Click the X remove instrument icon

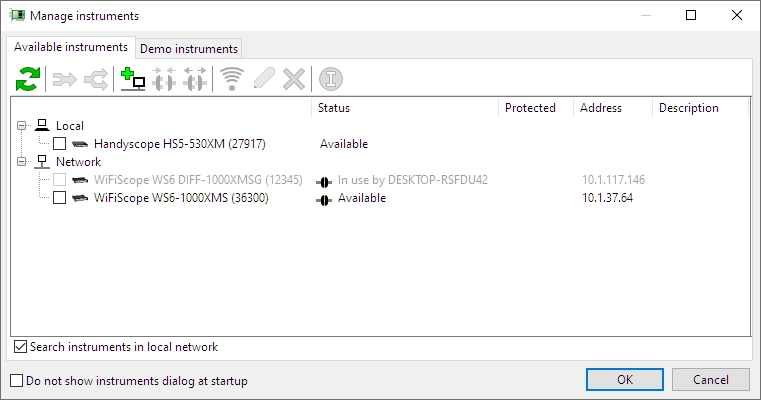[293, 78]
